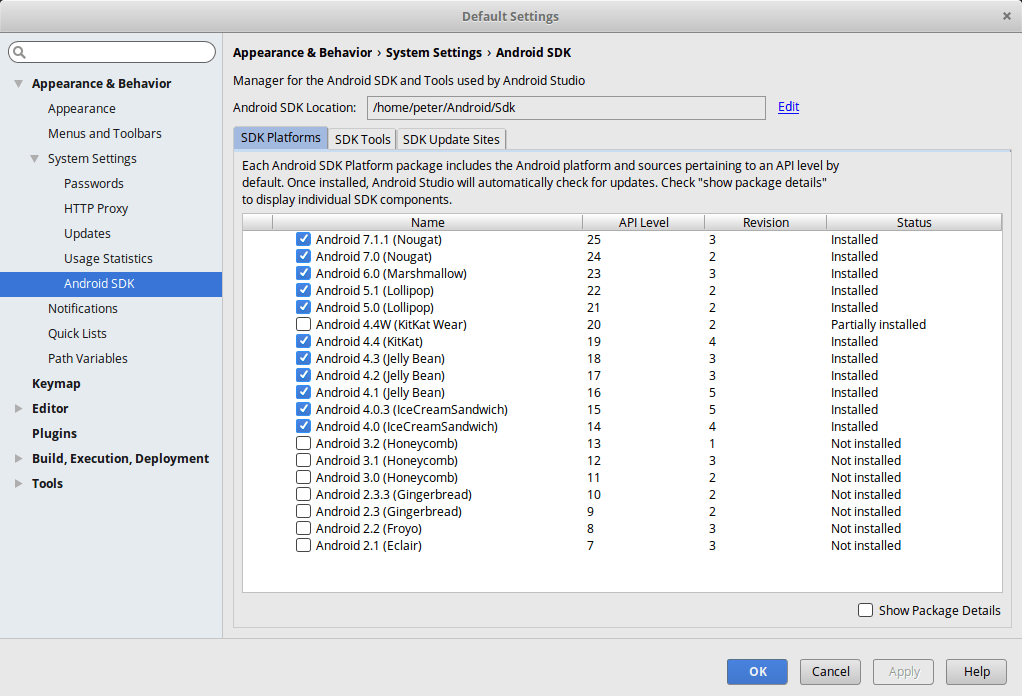The height and width of the screenshot is (696, 1022).
Task: Open the SDK Update Sites tab
Action: point(450,139)
